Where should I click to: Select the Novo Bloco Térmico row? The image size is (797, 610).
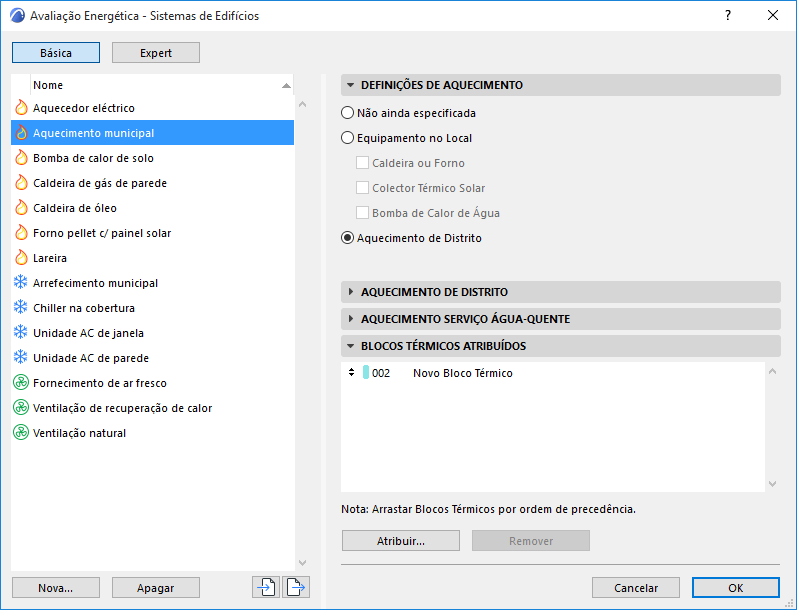553,373
